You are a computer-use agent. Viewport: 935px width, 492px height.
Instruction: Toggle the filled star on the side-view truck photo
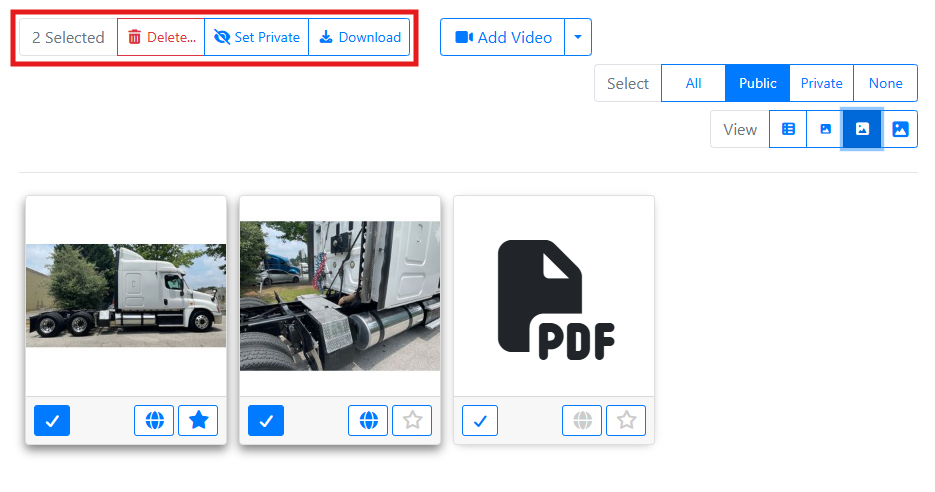(x=198, y=420)
